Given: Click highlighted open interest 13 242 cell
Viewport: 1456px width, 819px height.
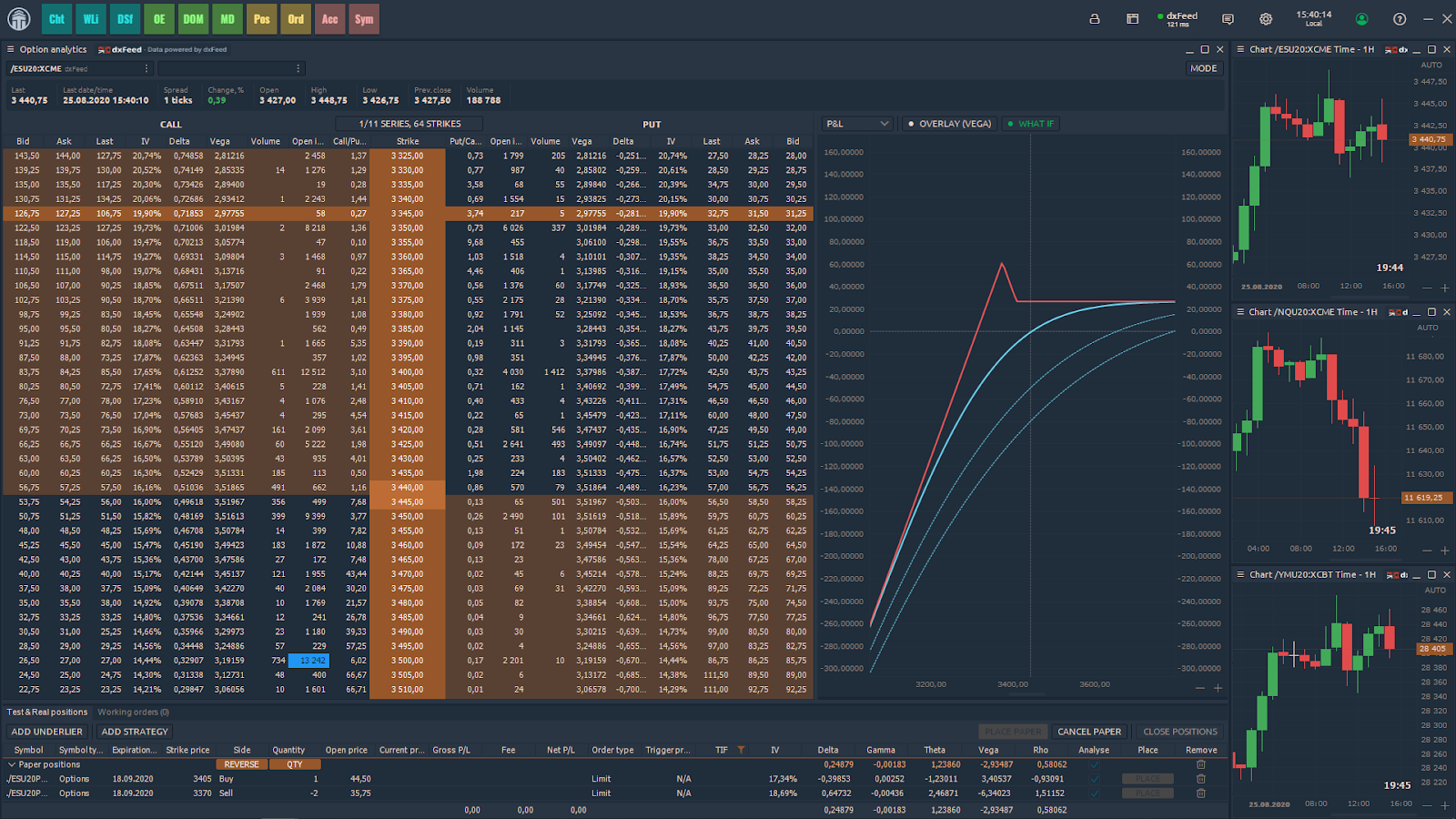Looking at the screenshot, I should [308, 661].
